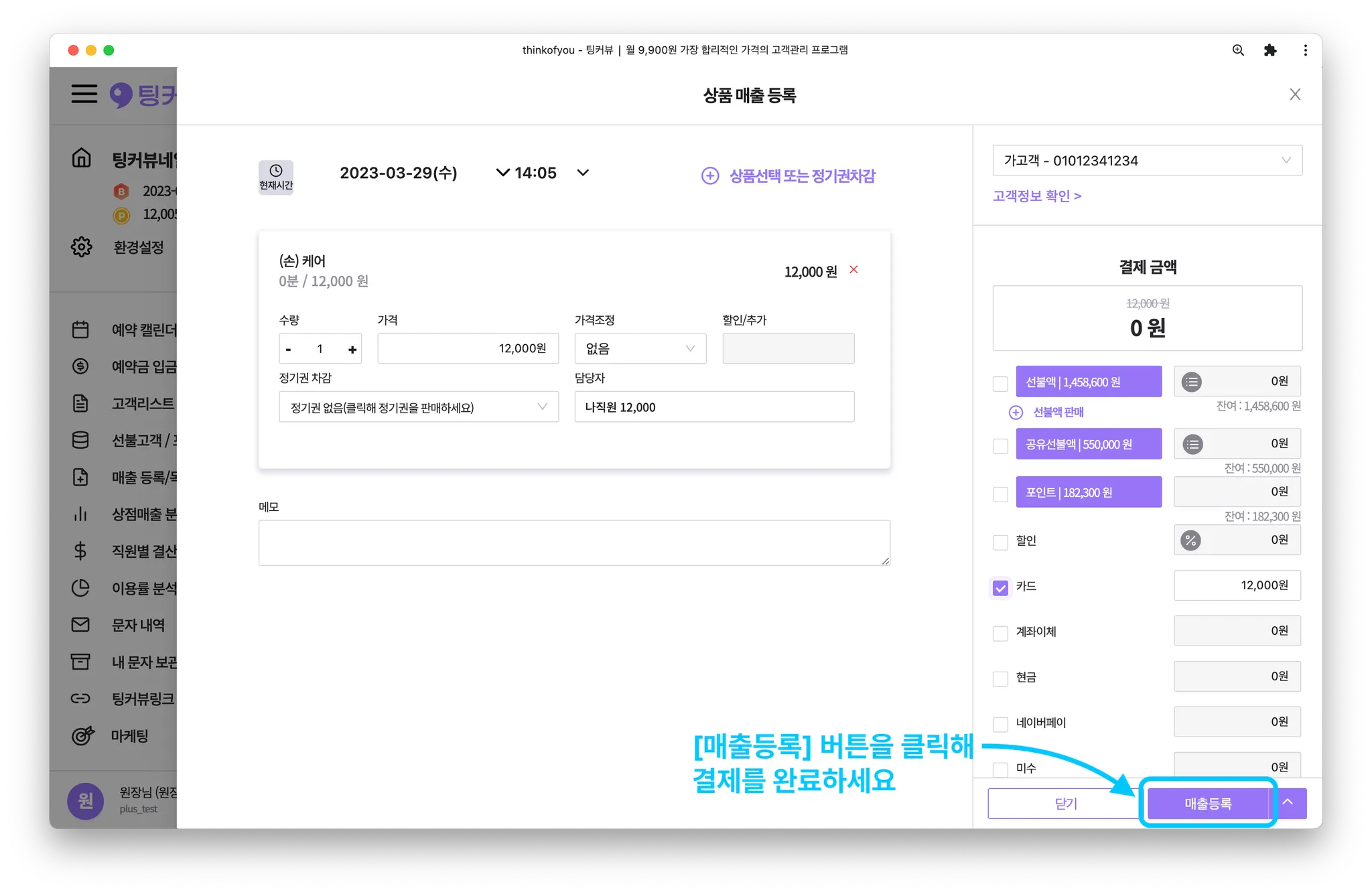Screen dimensions: 1372x894
Task: Open the customer selector 가고객 dropdown
Action: (x=1147, y=161)
